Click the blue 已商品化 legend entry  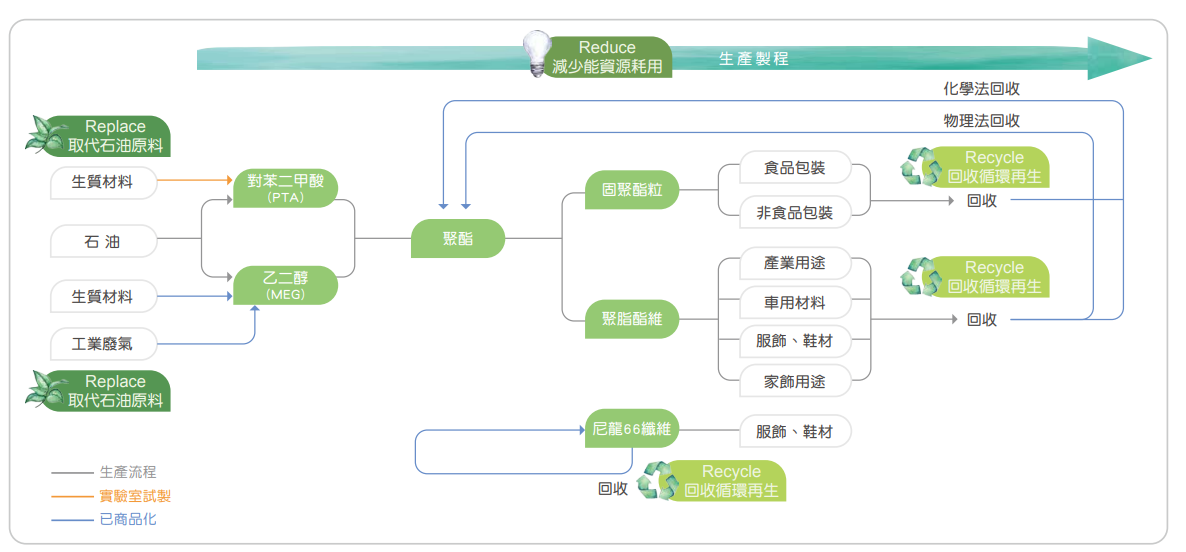tap(127, 520)
